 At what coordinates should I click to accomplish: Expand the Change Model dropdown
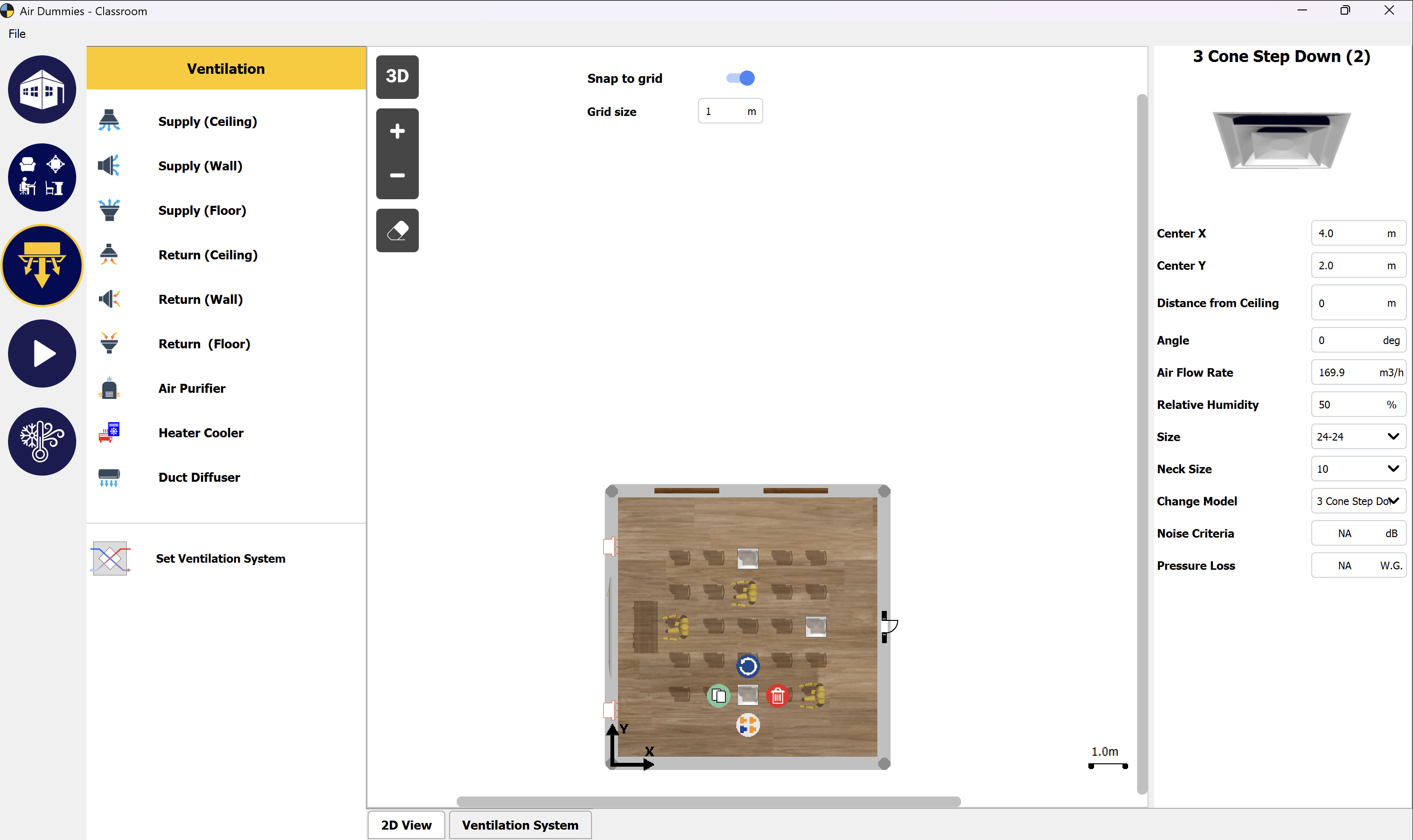point(1358,501)
